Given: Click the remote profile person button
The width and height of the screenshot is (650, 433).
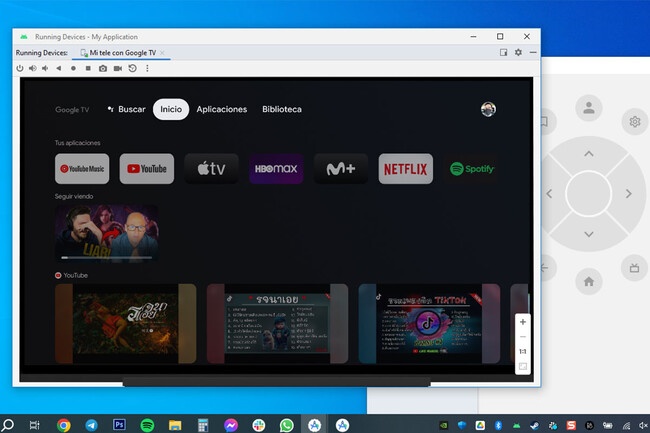Looking at the screenshot, I should click(589, 108).
